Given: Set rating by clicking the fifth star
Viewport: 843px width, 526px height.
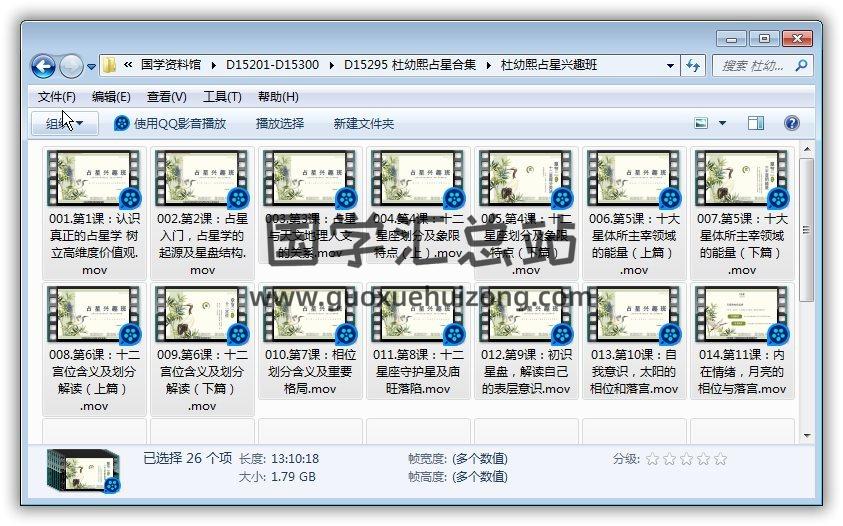Looking at the screenshot, I should pyautogui.click(x=720, y=459).
